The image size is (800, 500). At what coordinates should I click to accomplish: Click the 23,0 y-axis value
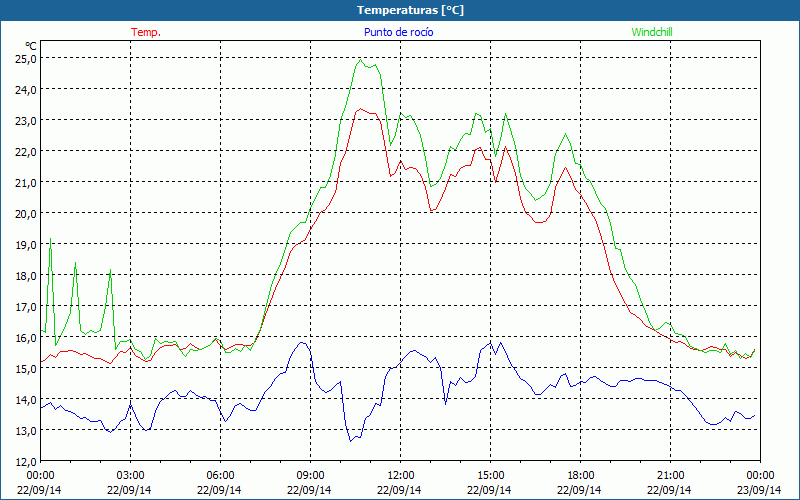(27, 121)
